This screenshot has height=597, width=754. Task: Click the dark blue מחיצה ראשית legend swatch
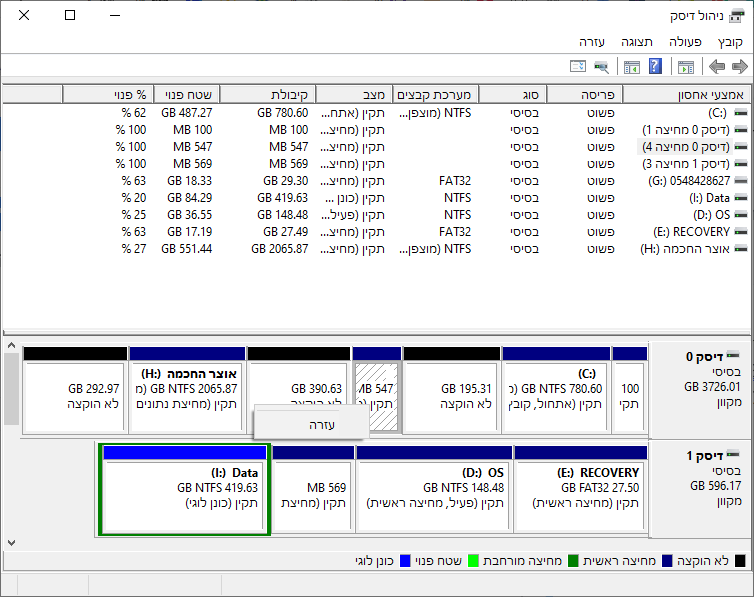[x=667, y=561]
